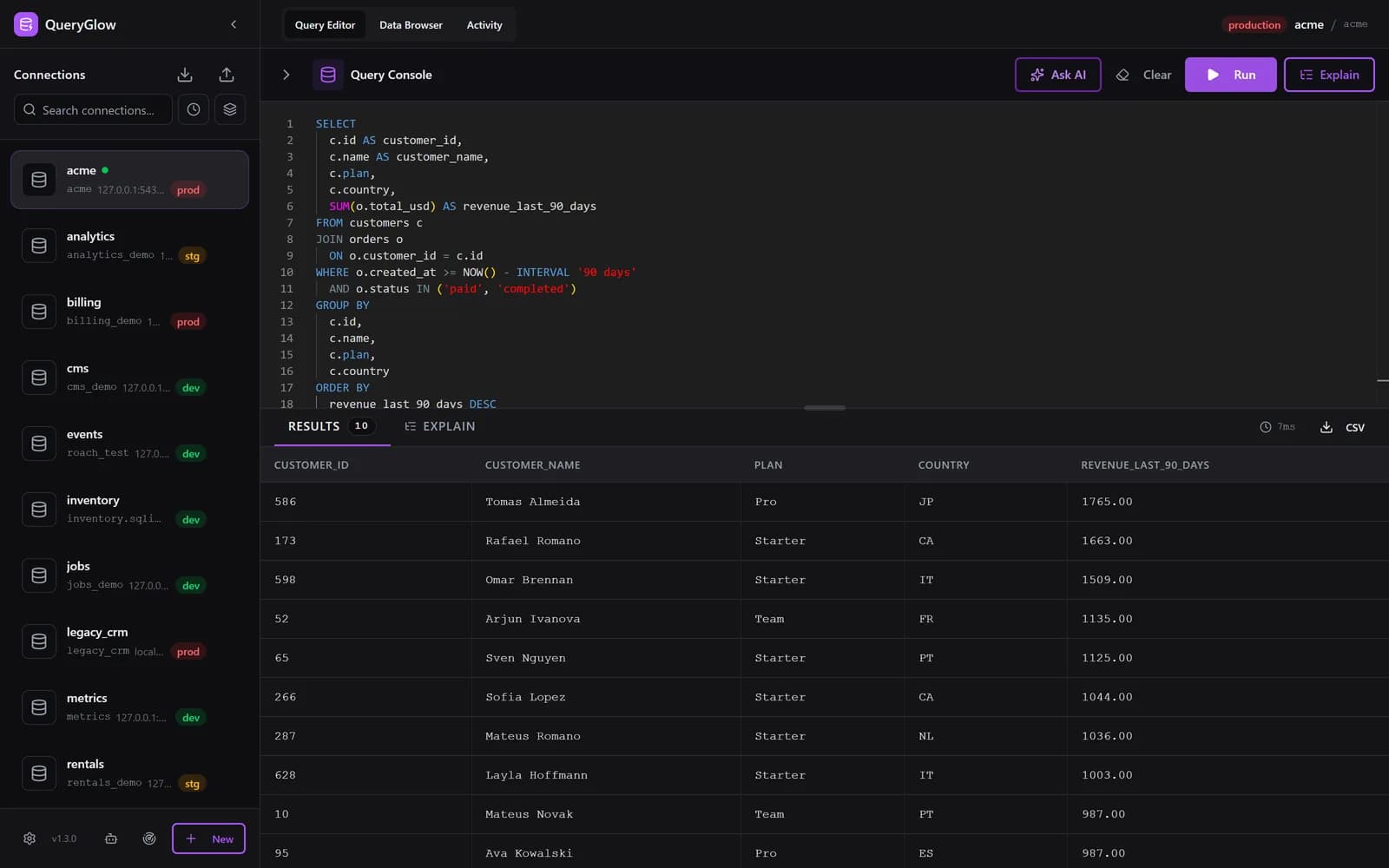1389x868 pixels.
Task: Sort by REVENUE_LAST_90_DAYS column header
Action: tap(1144, 465)
